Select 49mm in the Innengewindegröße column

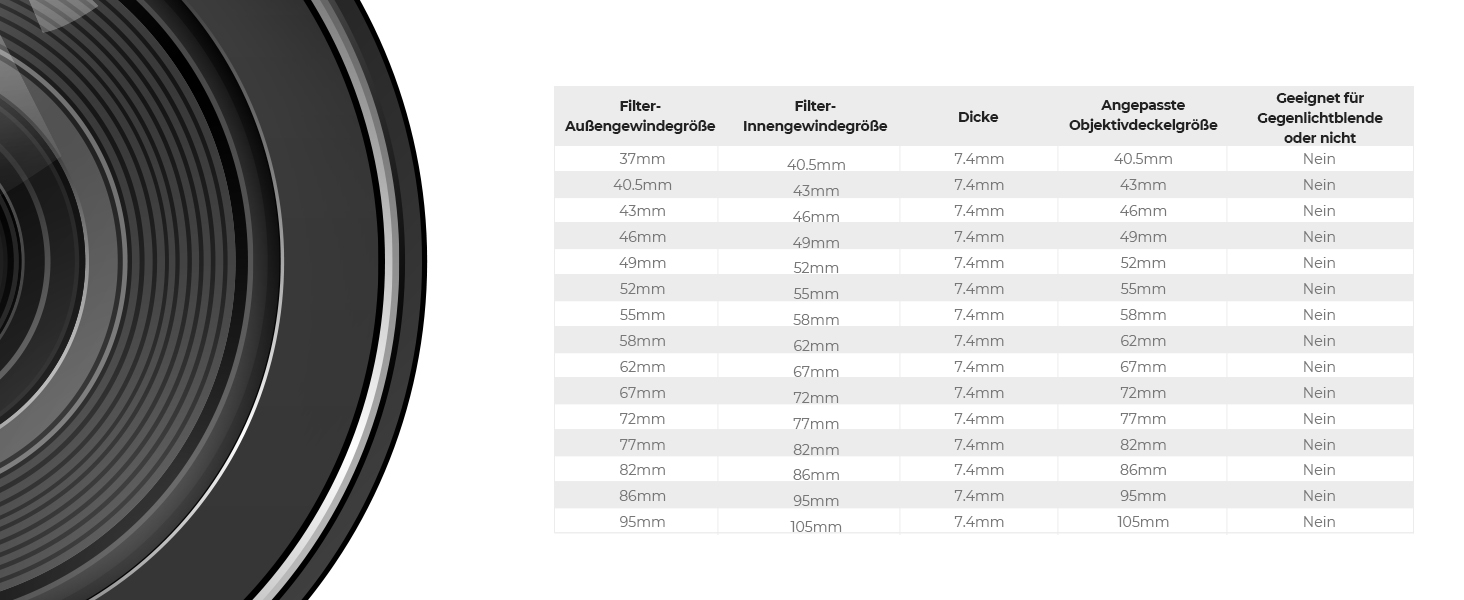pyautogui.click(x=816, y=243)
